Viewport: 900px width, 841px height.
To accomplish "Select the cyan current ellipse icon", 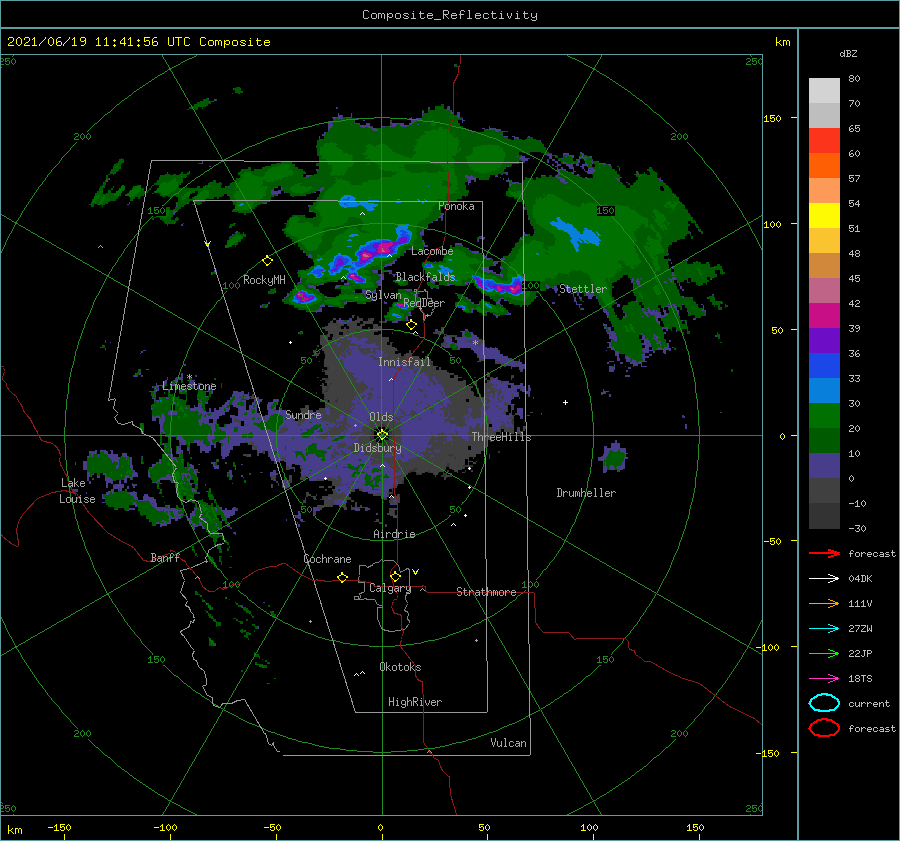I will 824,703.
